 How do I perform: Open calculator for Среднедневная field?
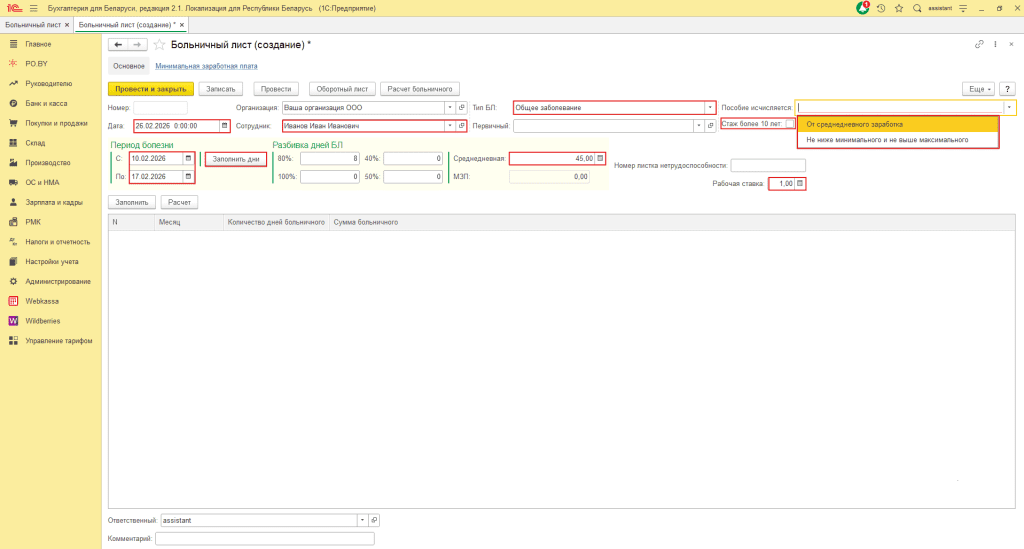pyautogui.click(x=601, y=158)
